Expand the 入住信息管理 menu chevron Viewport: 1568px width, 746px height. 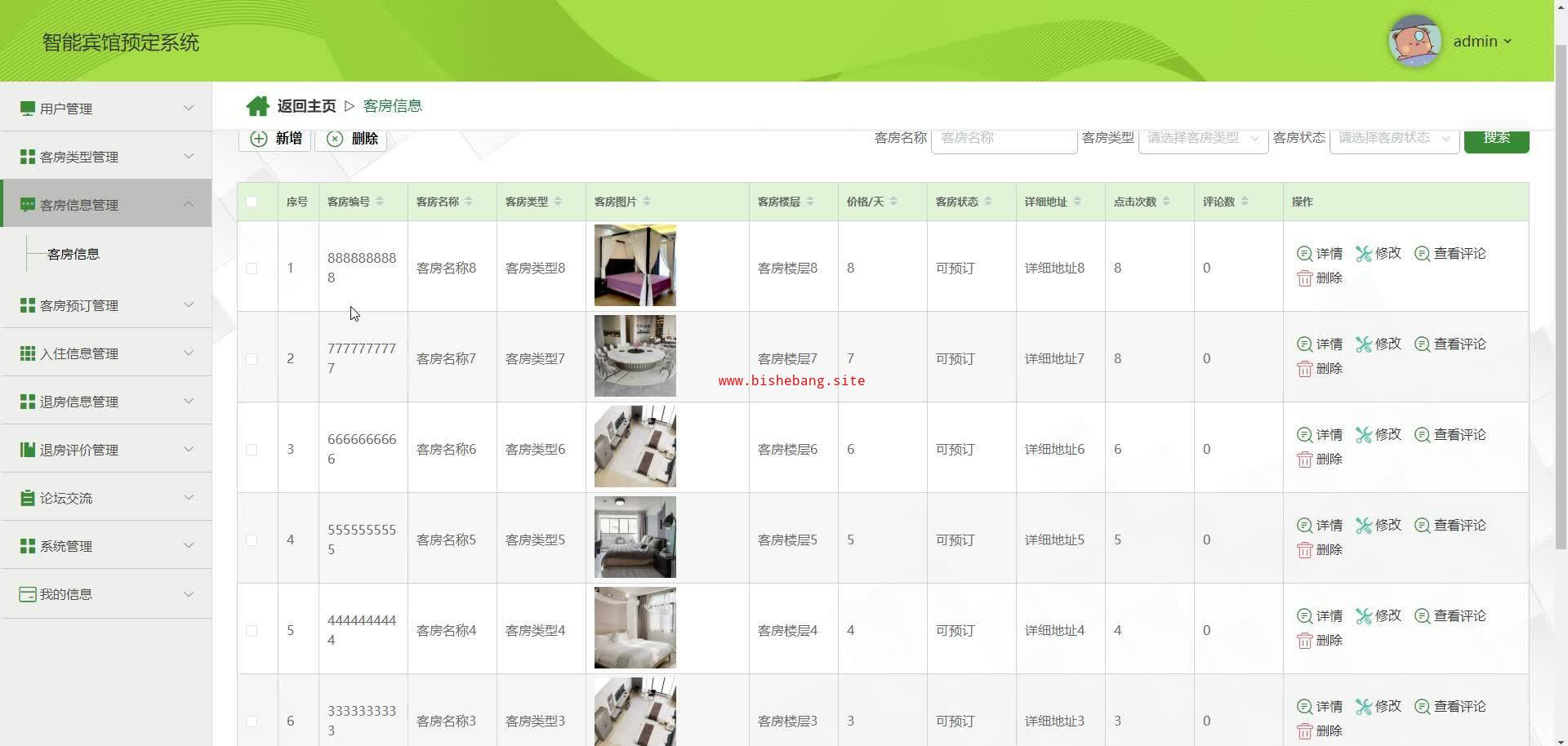[x=189, y=353]
